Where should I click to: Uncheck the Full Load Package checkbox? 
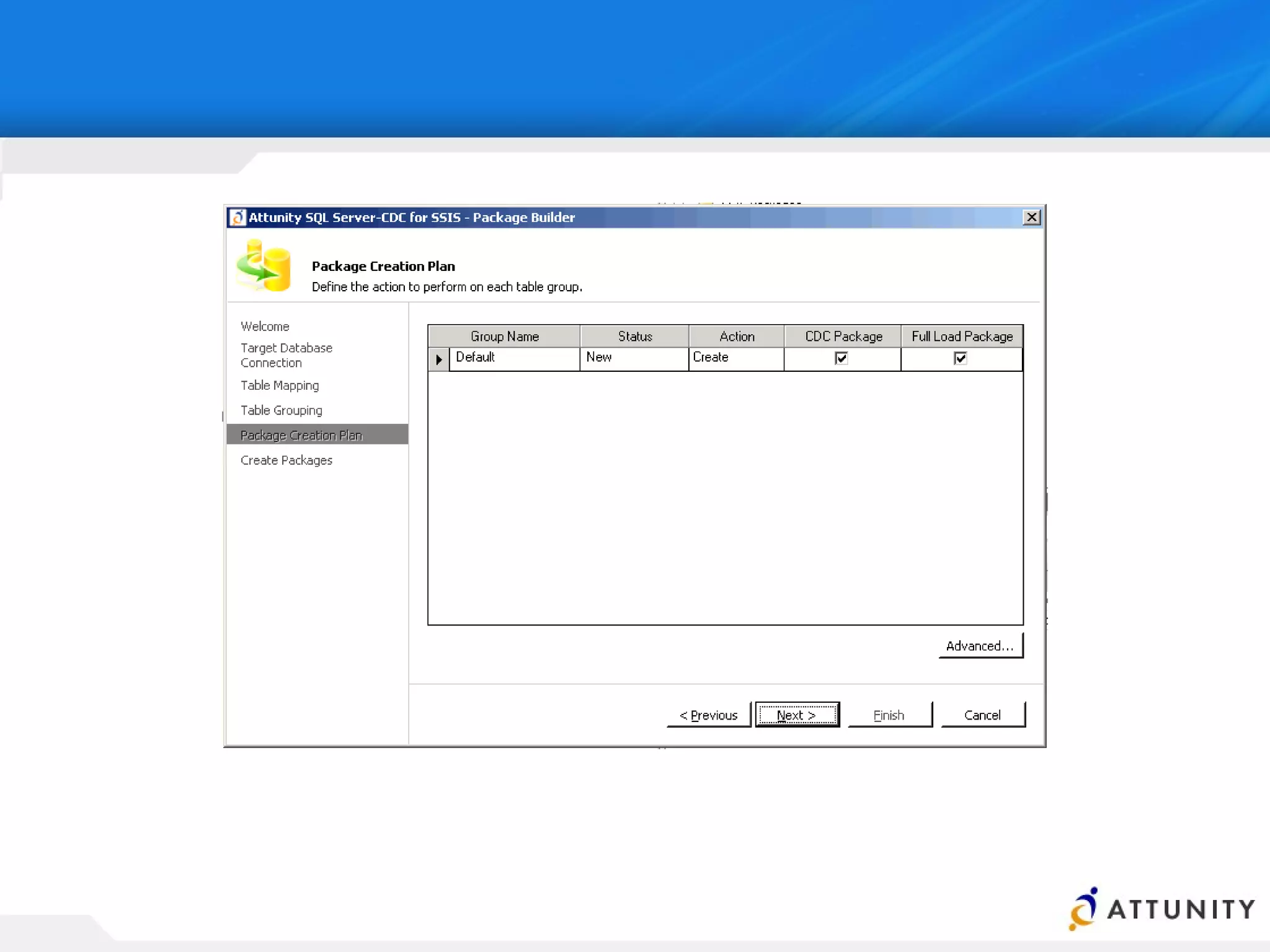click(x=961, y=358)
